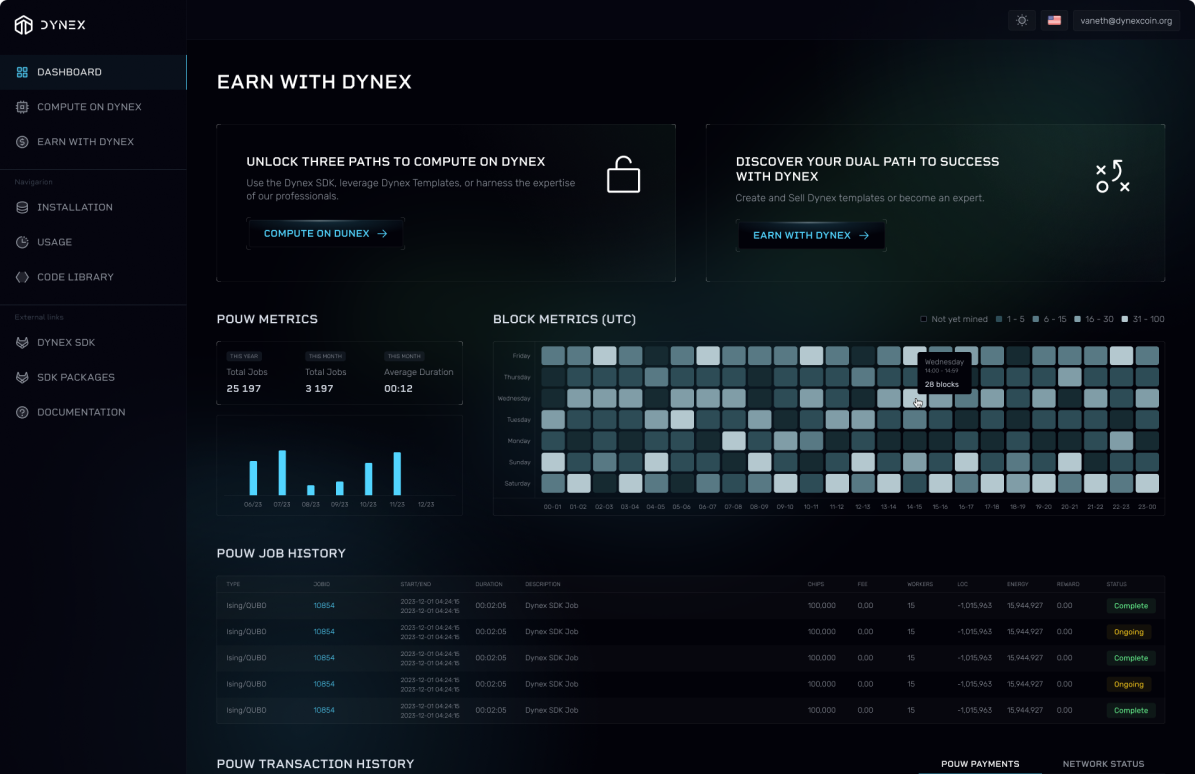
Task: Click the '28 blocks' heatmap tooltip
Action: click(x=944, y=373)
